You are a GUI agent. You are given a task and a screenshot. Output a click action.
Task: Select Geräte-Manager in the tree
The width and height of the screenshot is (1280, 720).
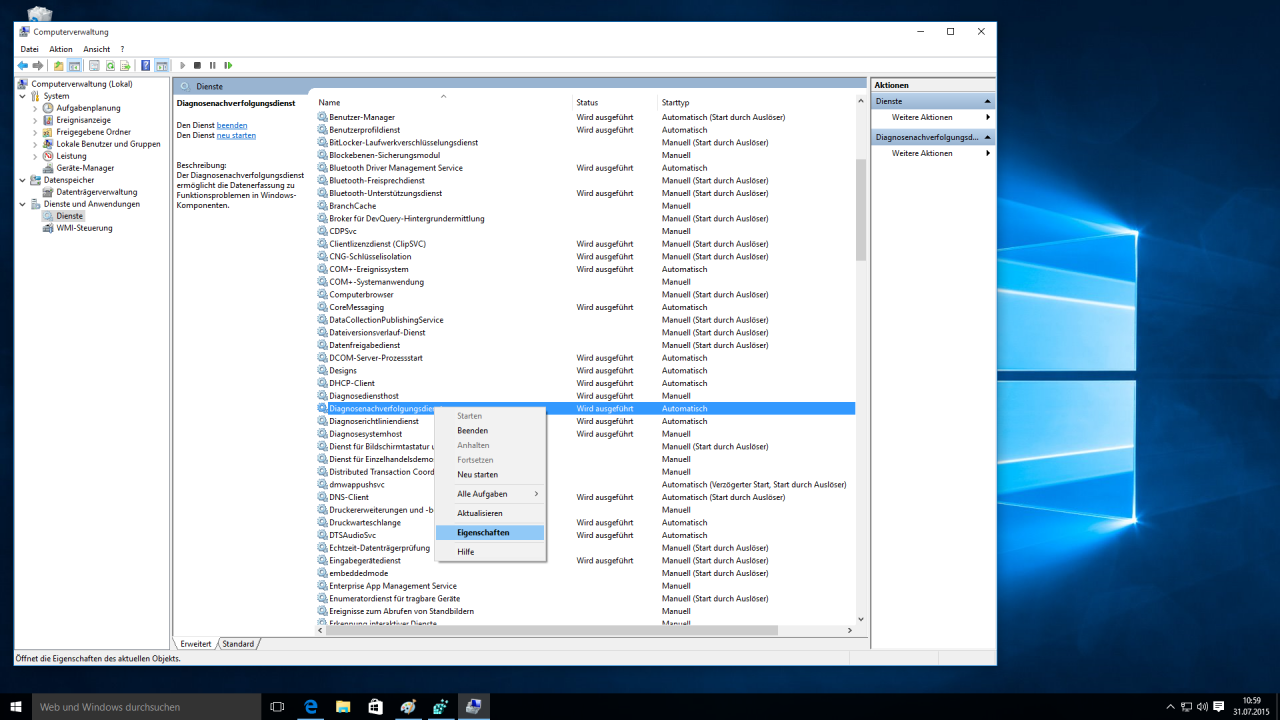[85, 168]
